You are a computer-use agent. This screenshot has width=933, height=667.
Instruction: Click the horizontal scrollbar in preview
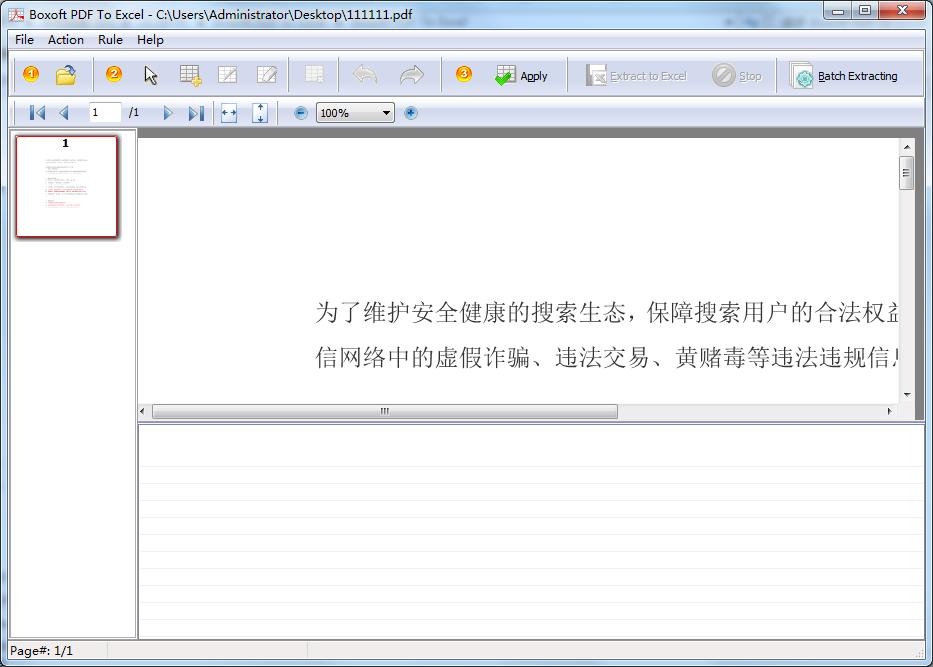385,412
